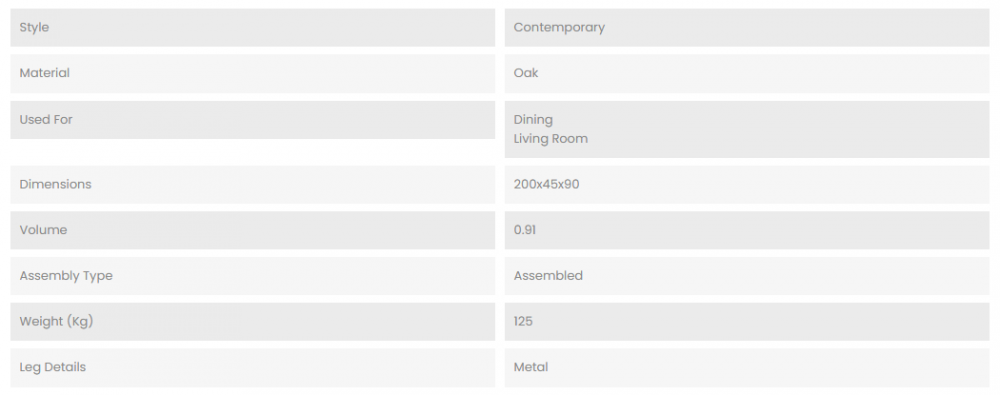Select the Dining text value
Viewport: 1000px width, 395px height.
tap(533, 119)
